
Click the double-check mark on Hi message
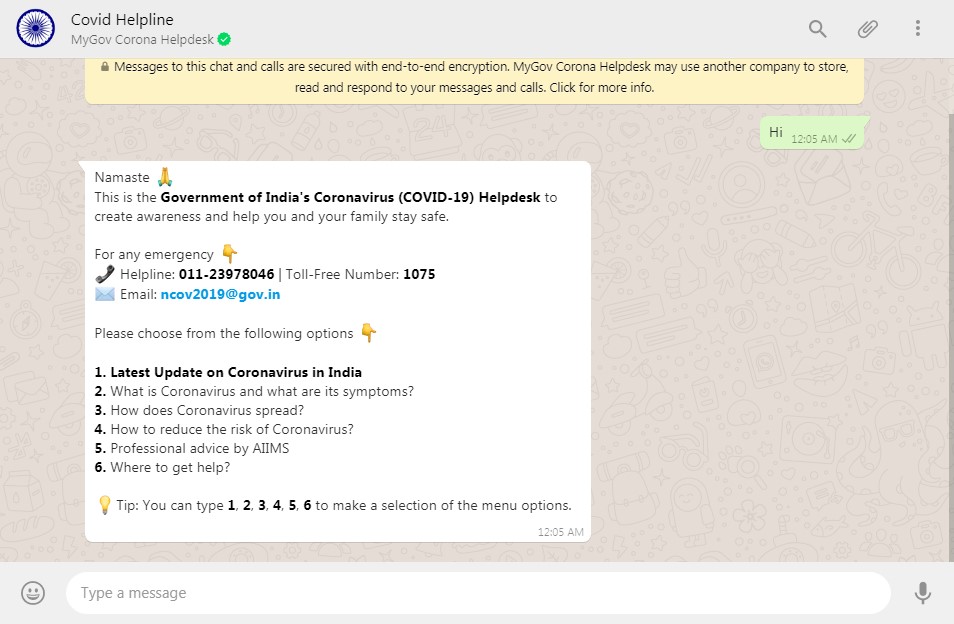pos(849,139)
